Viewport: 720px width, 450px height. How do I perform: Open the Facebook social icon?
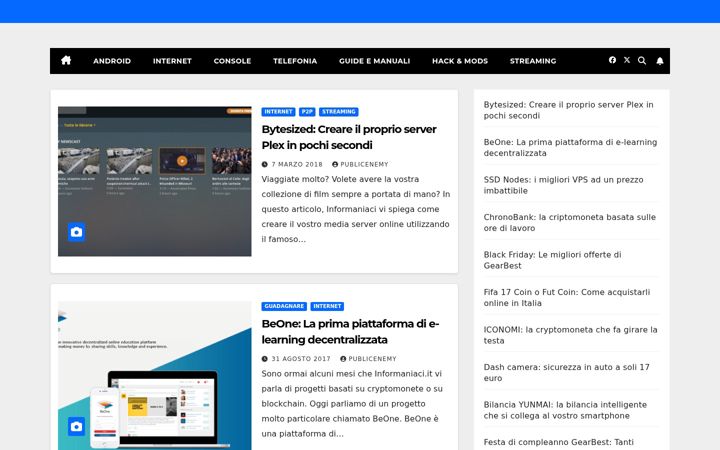(612, 60)
